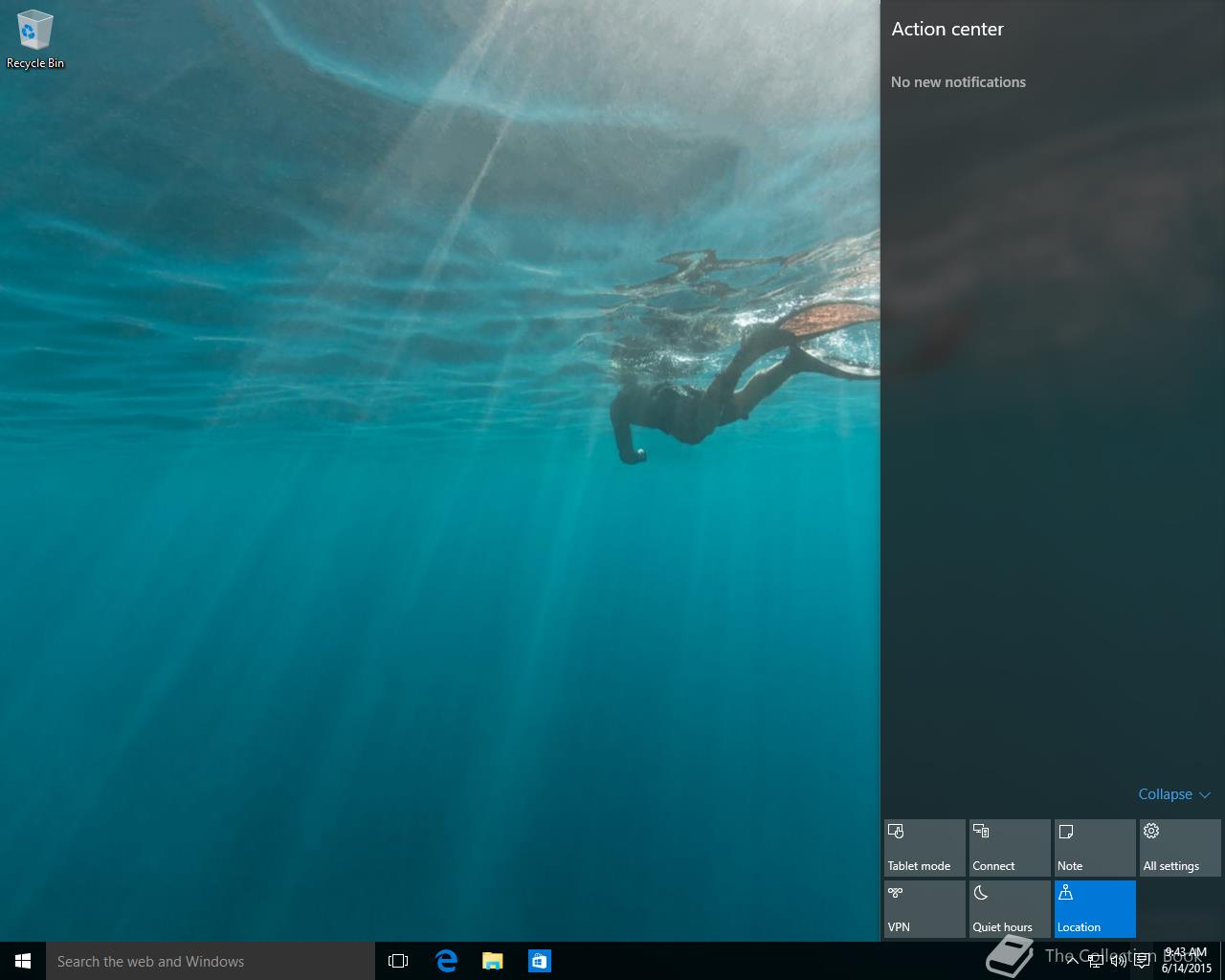
Task: Launch Microsoft Edge from the taskbar
Action: click(x=446, y=961)
